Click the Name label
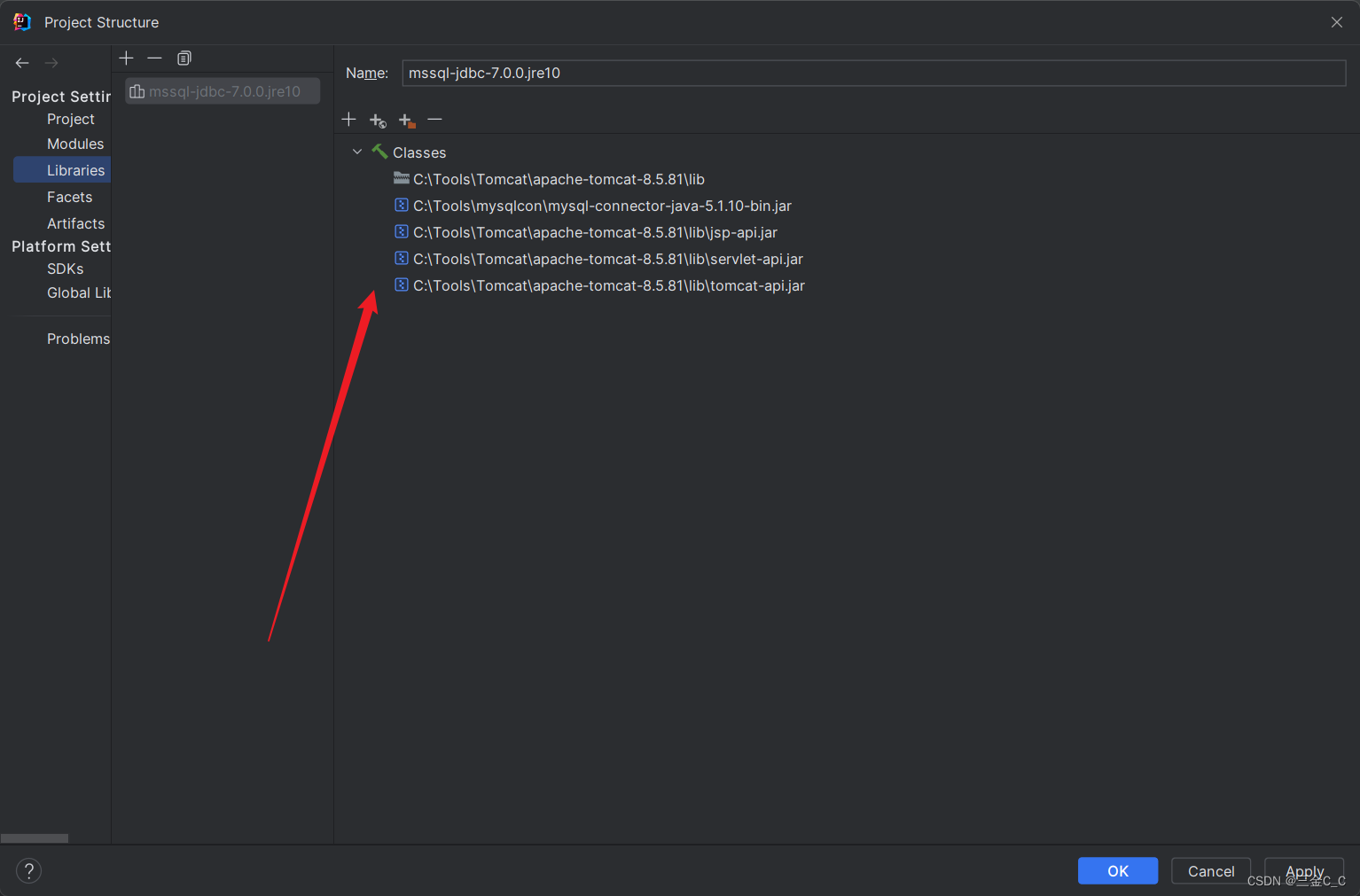Viewport: 1360px width, 896px height. pos(367,73)
